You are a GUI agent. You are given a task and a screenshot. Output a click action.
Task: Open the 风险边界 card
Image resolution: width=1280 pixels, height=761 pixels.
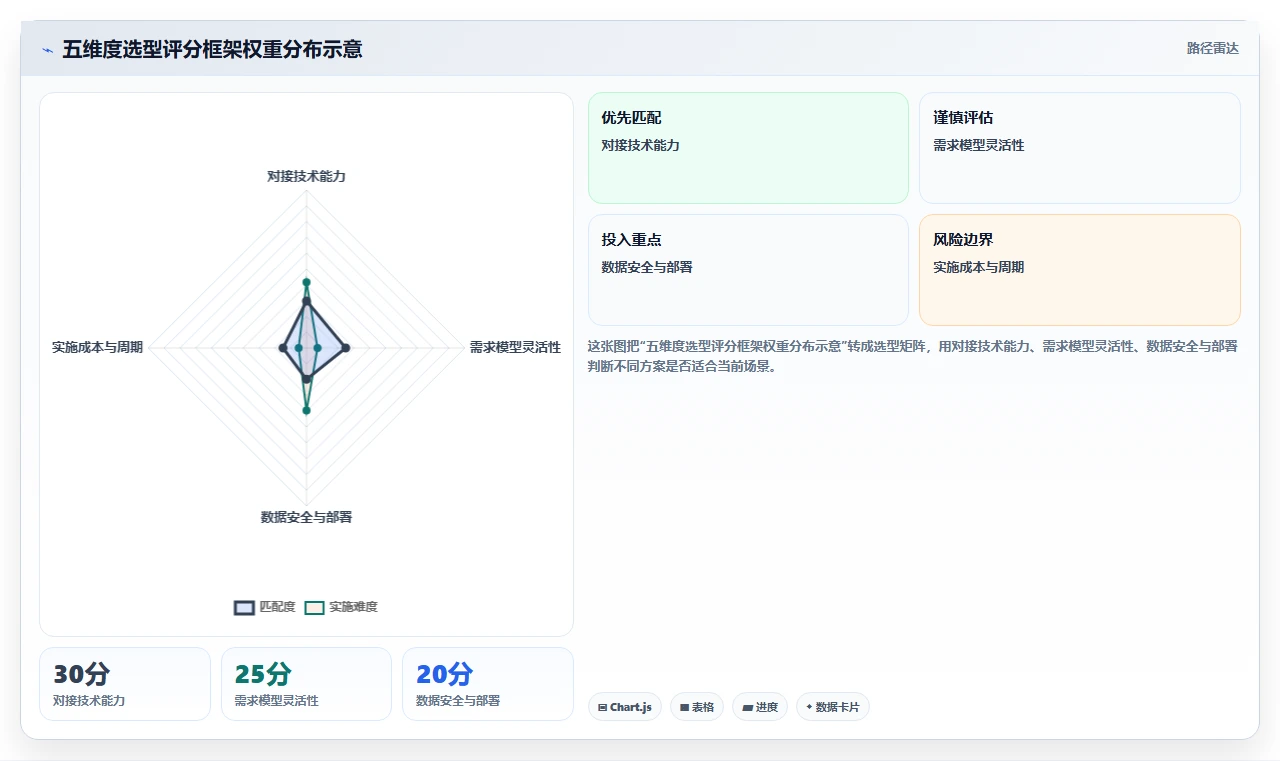point(1080,270)
